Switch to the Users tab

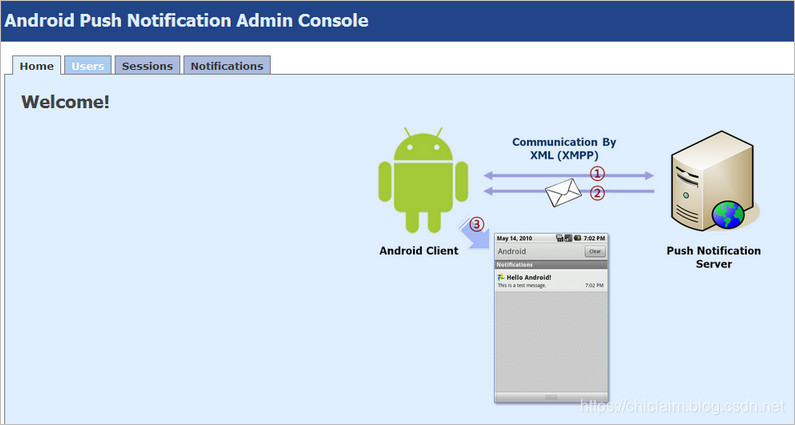88,66
